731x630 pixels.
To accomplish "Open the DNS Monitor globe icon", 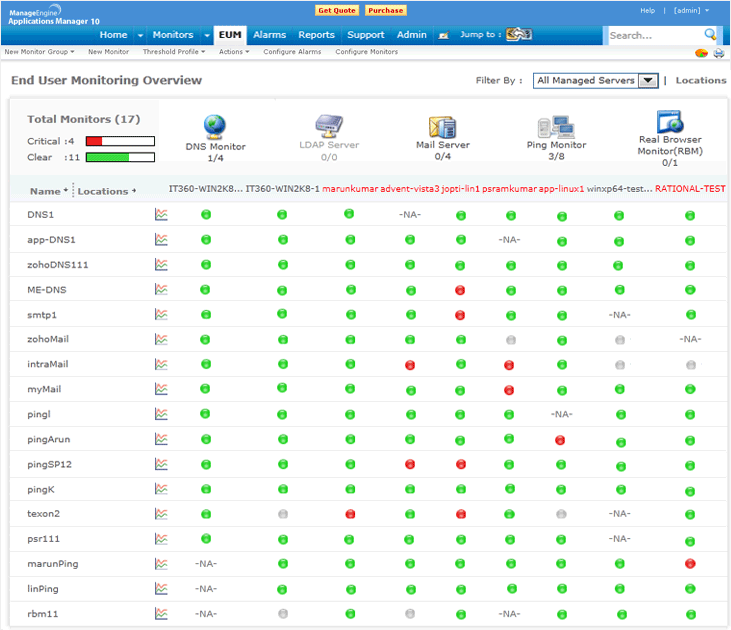I will tap(214, 127).
